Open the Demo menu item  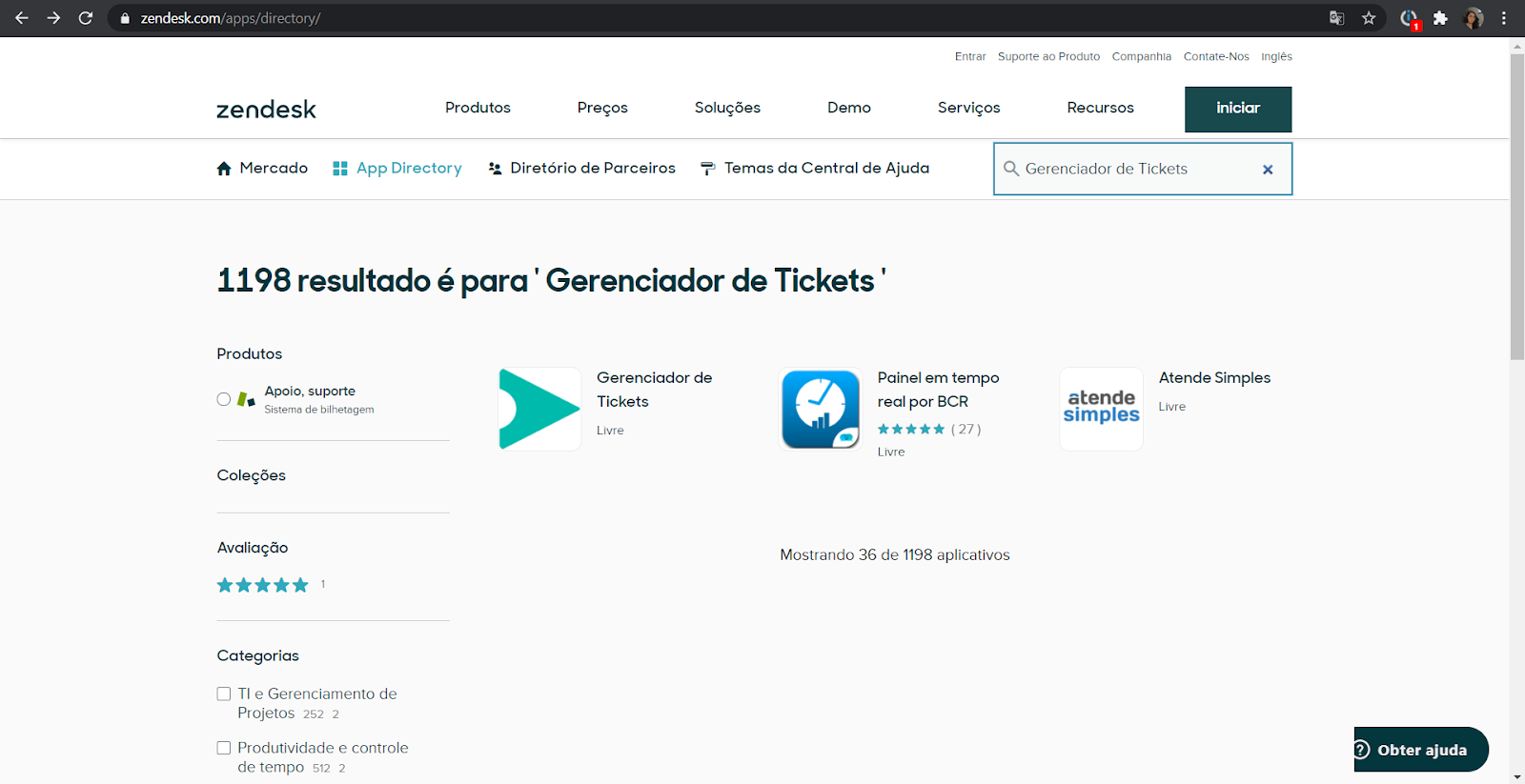(849, 108)
